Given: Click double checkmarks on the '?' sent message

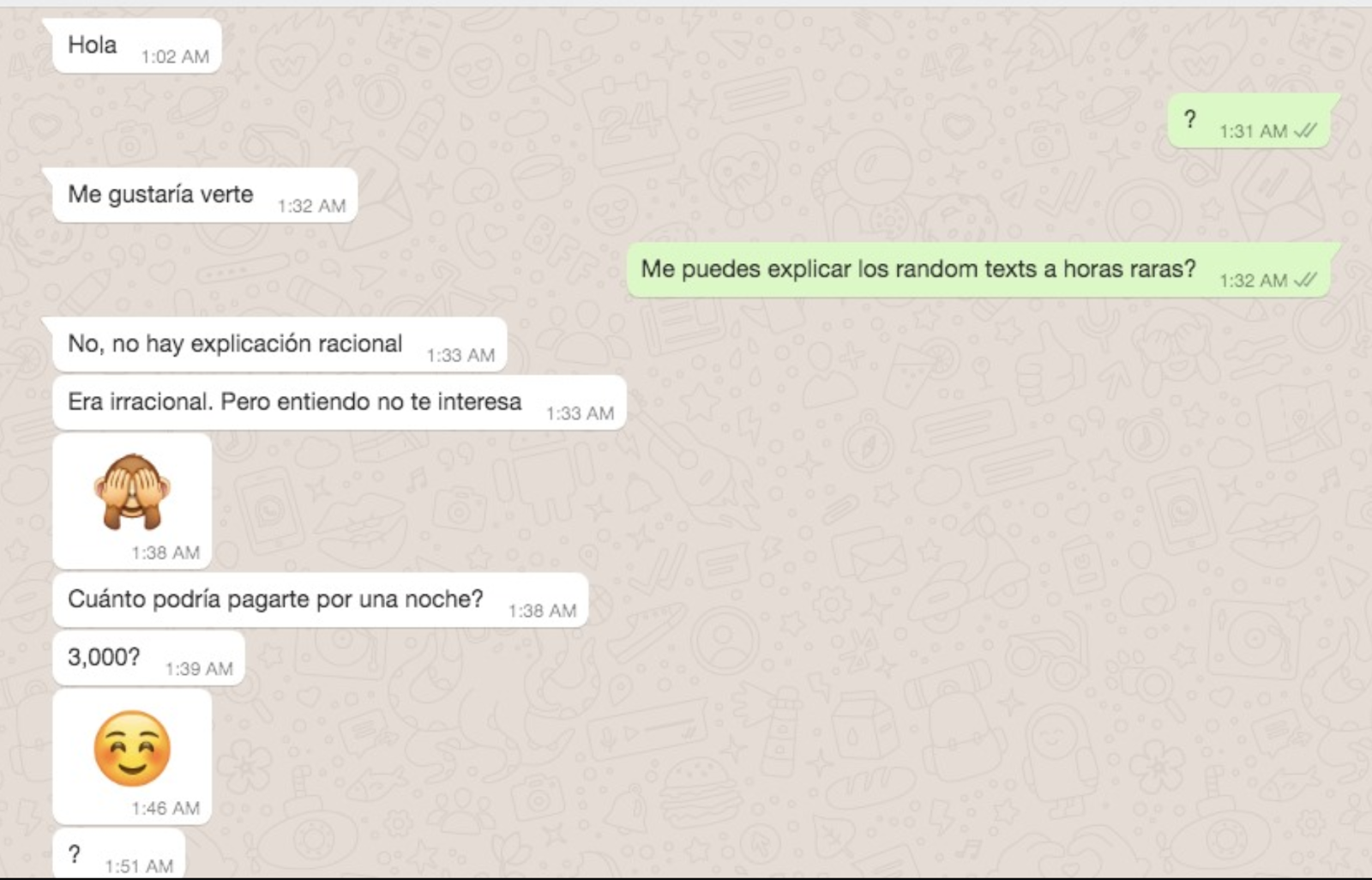Looking at the screenshot, I should click(x=1305, y=130).
